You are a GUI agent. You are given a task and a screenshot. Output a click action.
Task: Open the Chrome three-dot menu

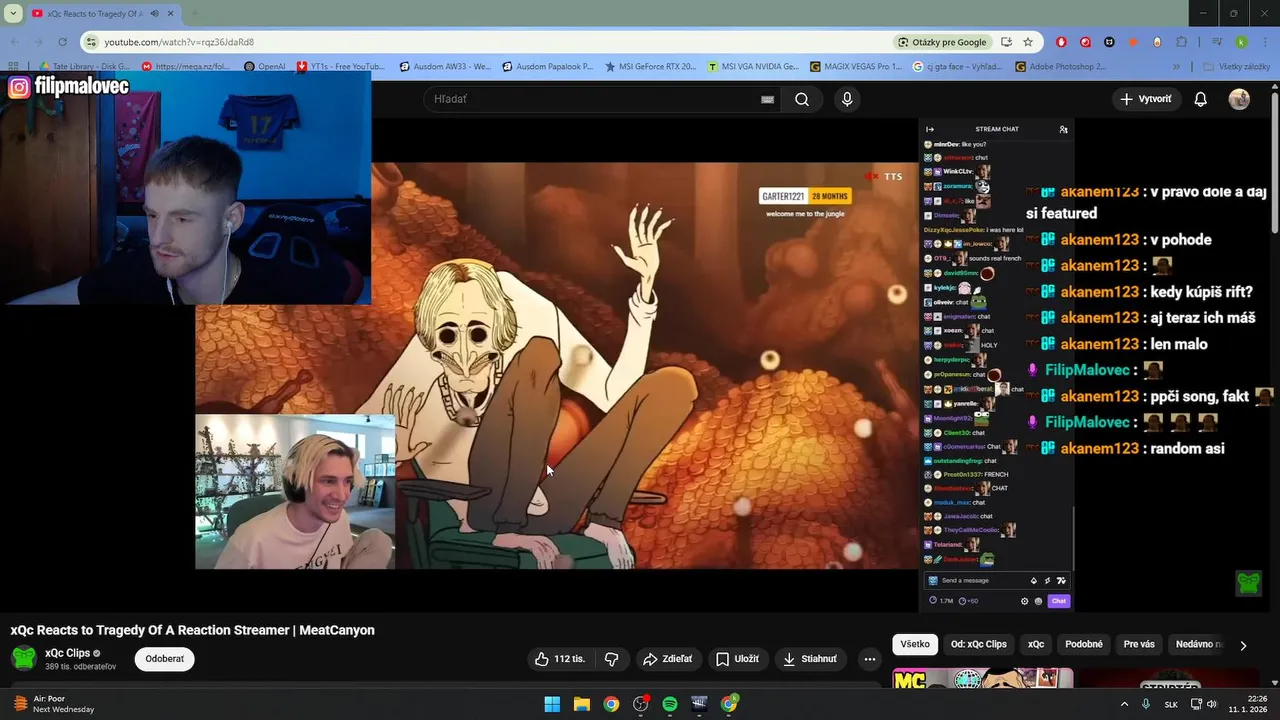(1265, 42)
